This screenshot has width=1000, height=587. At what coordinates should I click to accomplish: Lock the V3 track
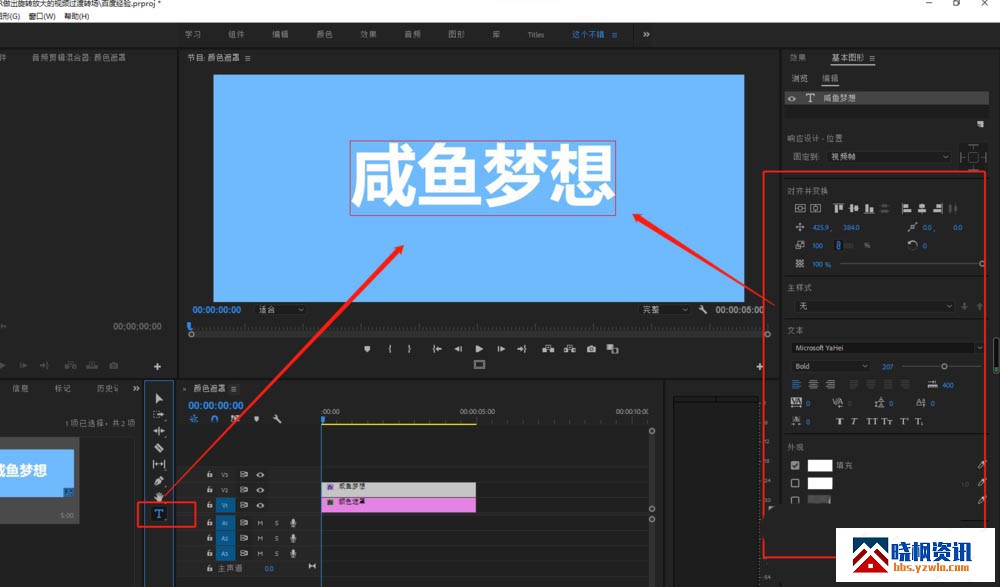coord(209,475)
